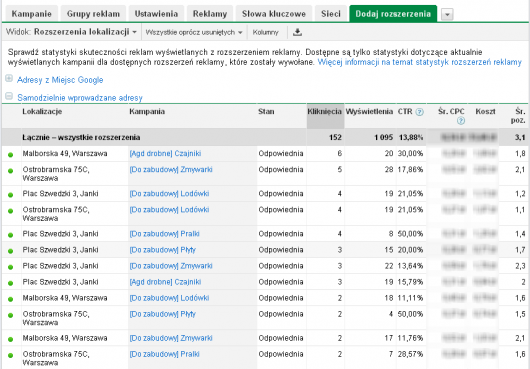The height and width of the screenshot is (369, 530).
Task: Open [Do zabudowy] Zmywarki campaign for Malborska 49
Action: [x=171, y=338]
